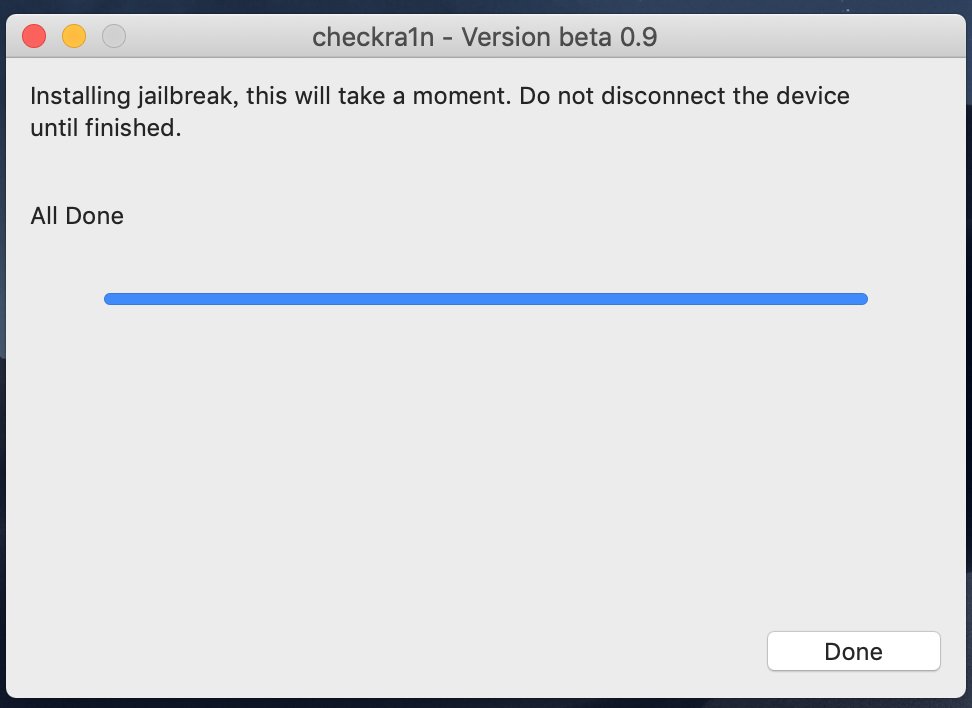Click the desktop wallpaper left of the window
The image size is (972, 708).
pos(2,400)
